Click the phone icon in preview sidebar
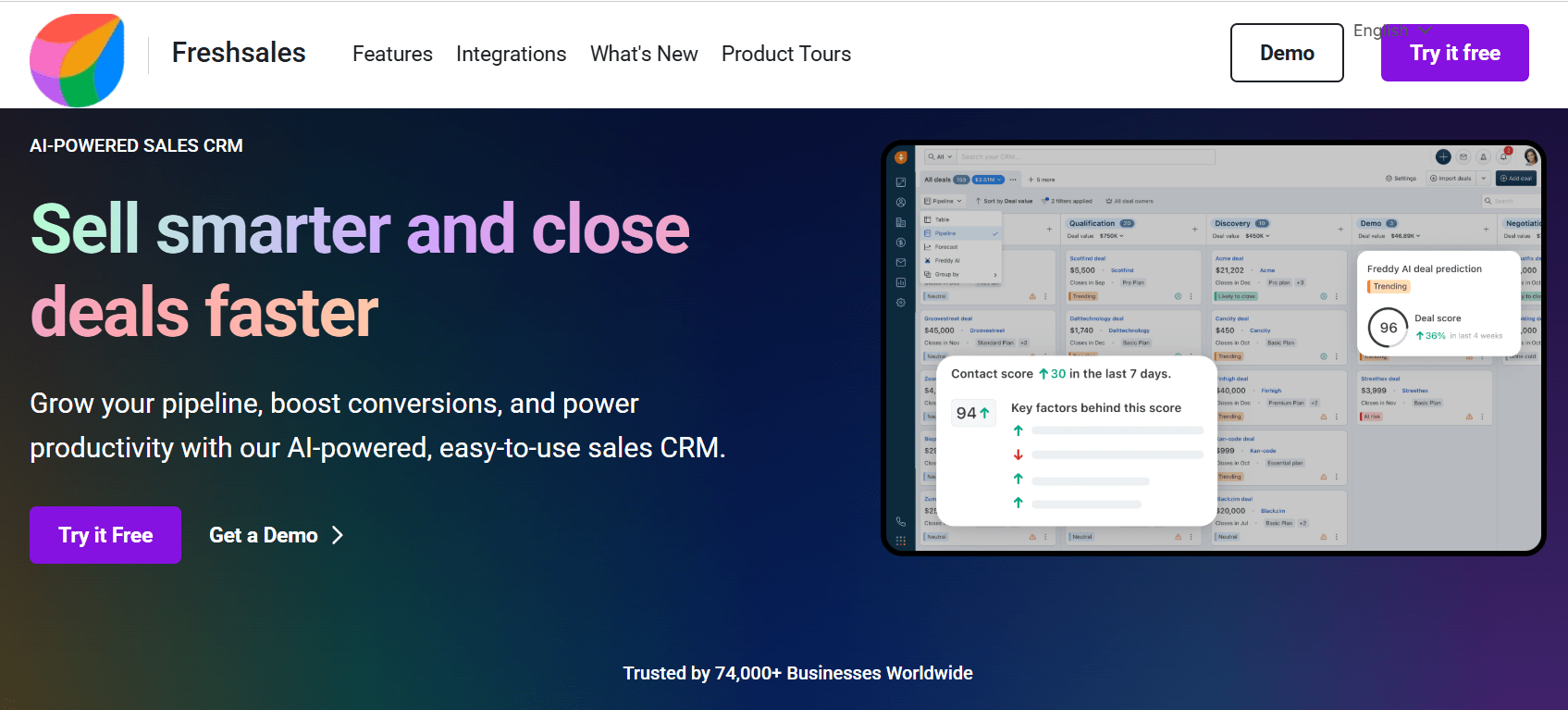 901,521
